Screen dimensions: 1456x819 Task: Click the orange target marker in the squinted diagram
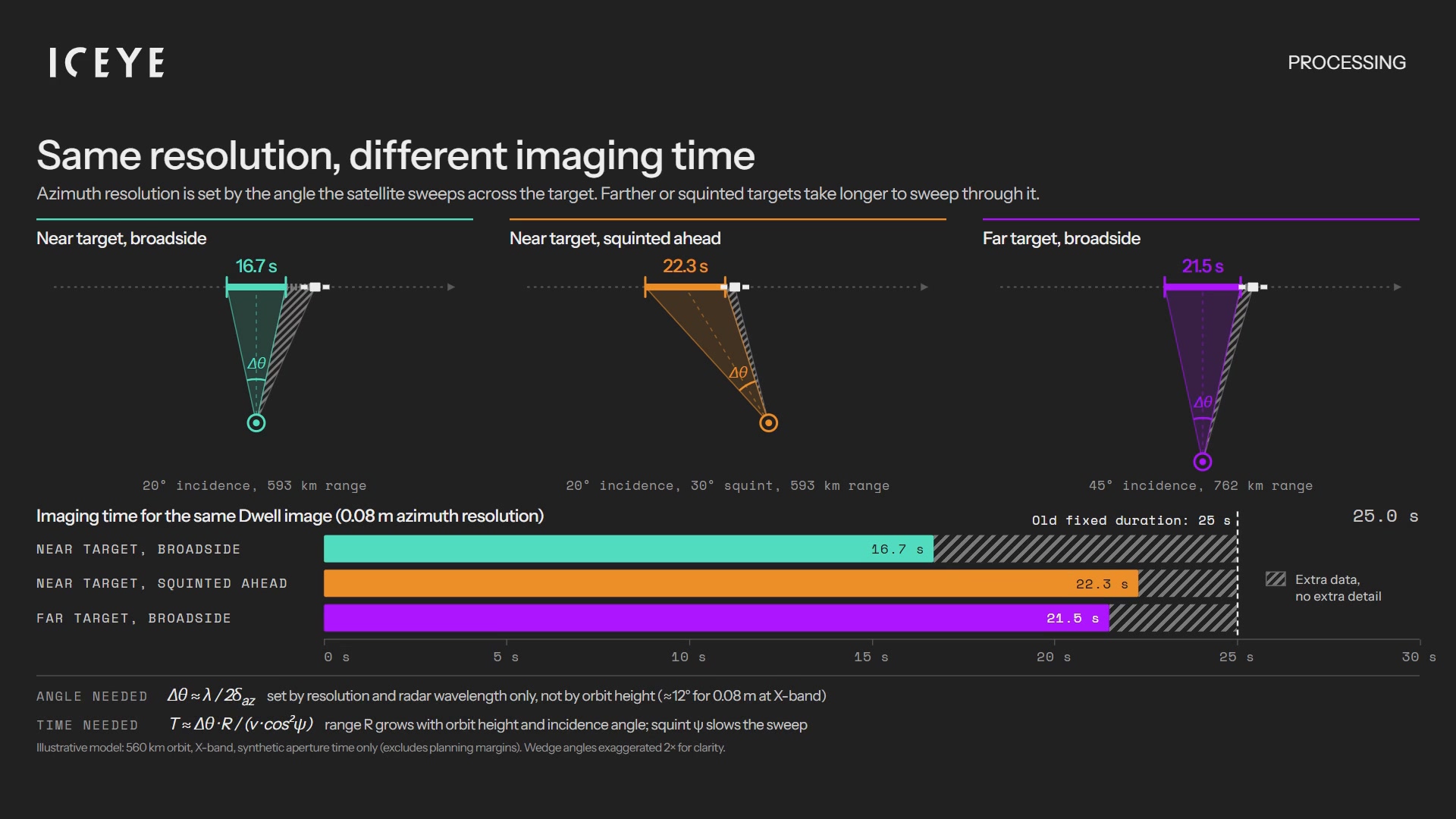[x=768, y=423]
